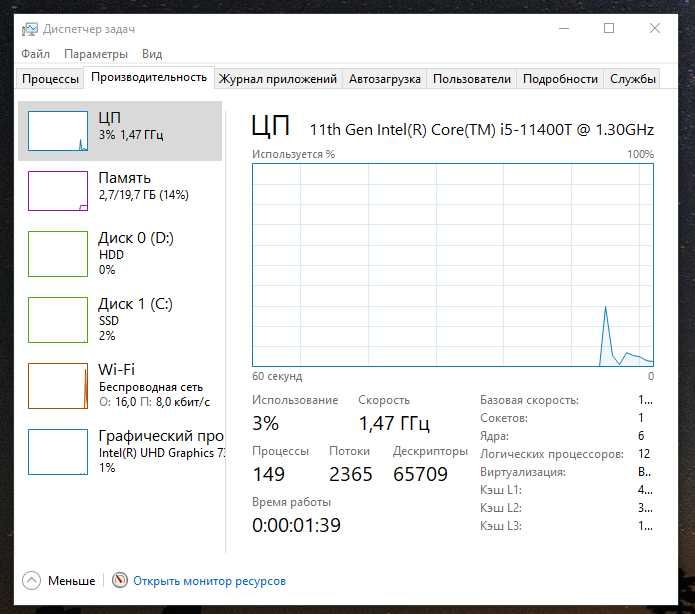Click the i5-11400T processor name heading

click(481, 129)
